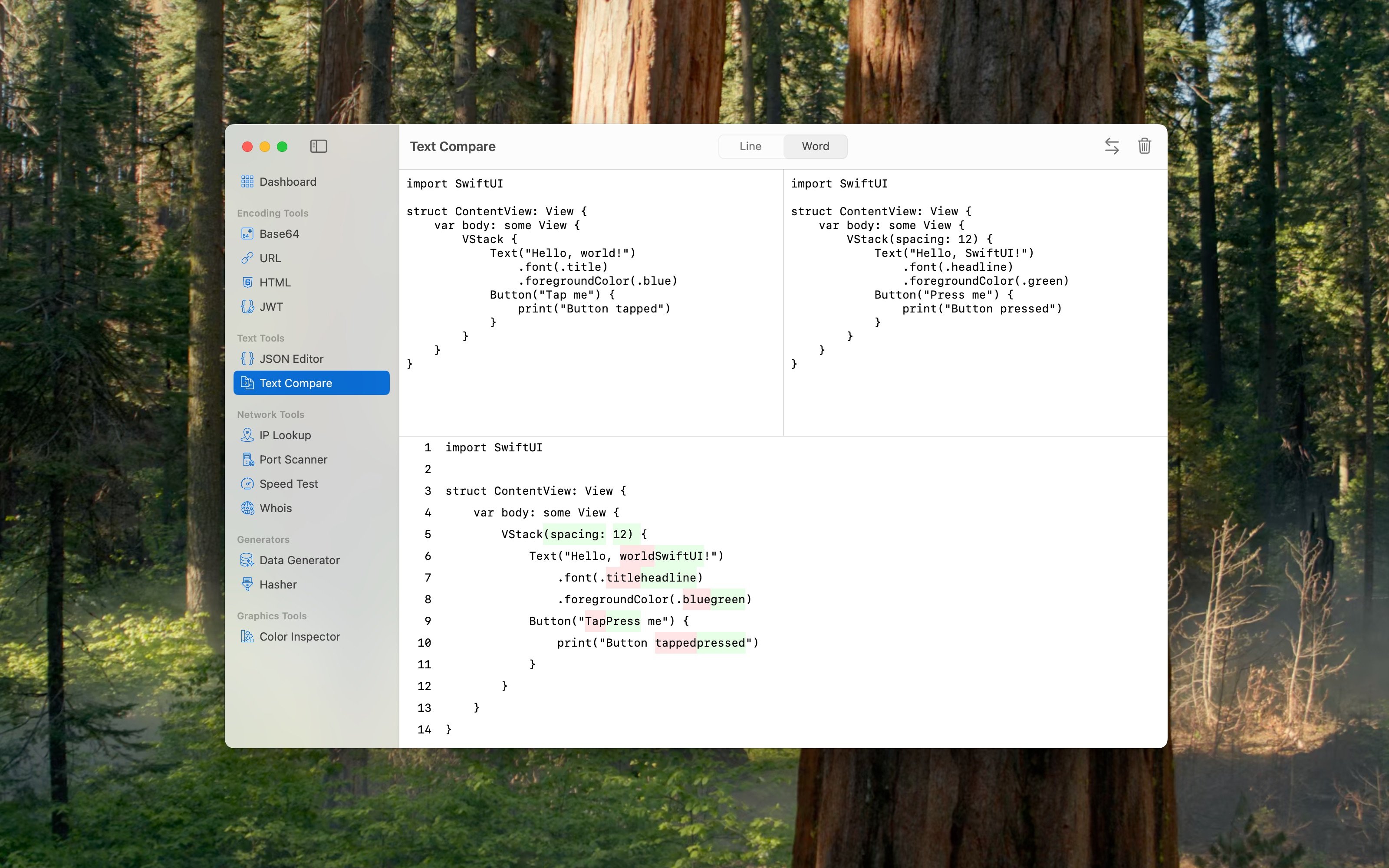Go to JSON Editor
The width and height of the screenshot is (1389, 868).
click(291, 359)
